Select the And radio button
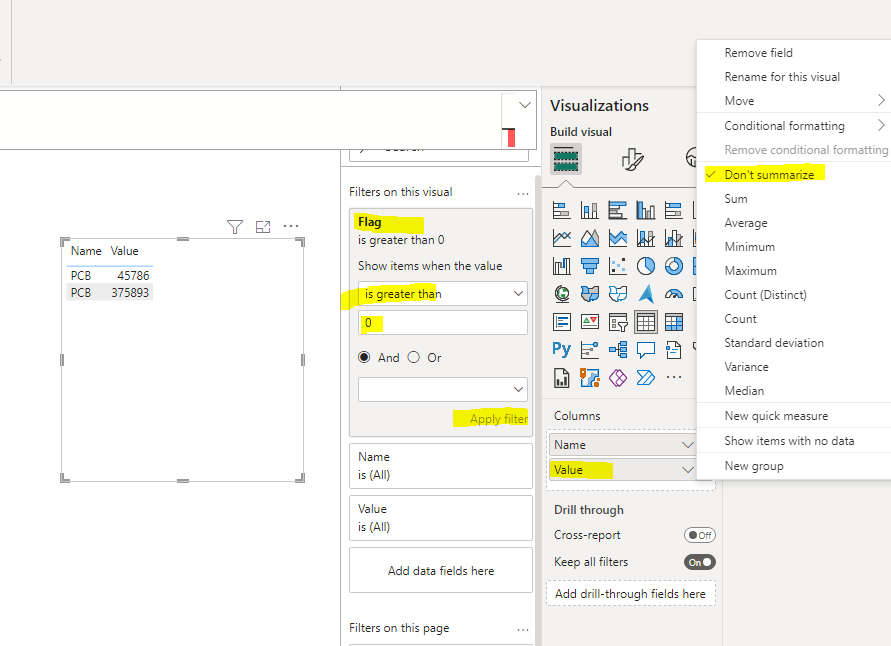Image resolution: width=891 pixels, height=646 pixels. pos(364,357)
